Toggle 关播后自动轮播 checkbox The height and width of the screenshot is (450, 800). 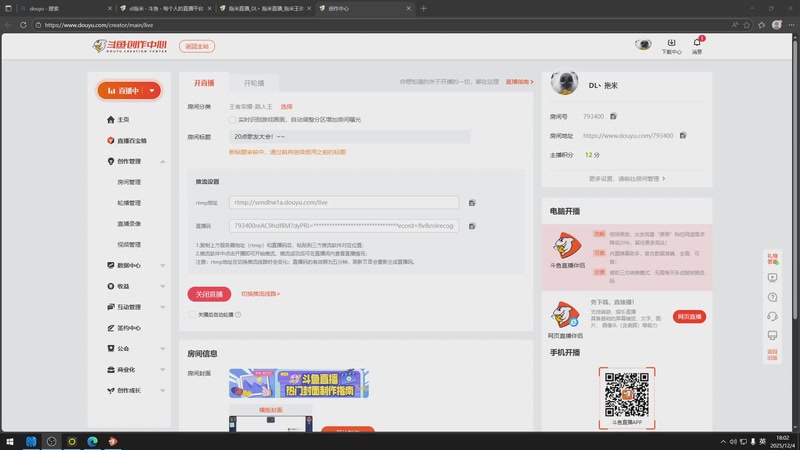click(192, 315)
